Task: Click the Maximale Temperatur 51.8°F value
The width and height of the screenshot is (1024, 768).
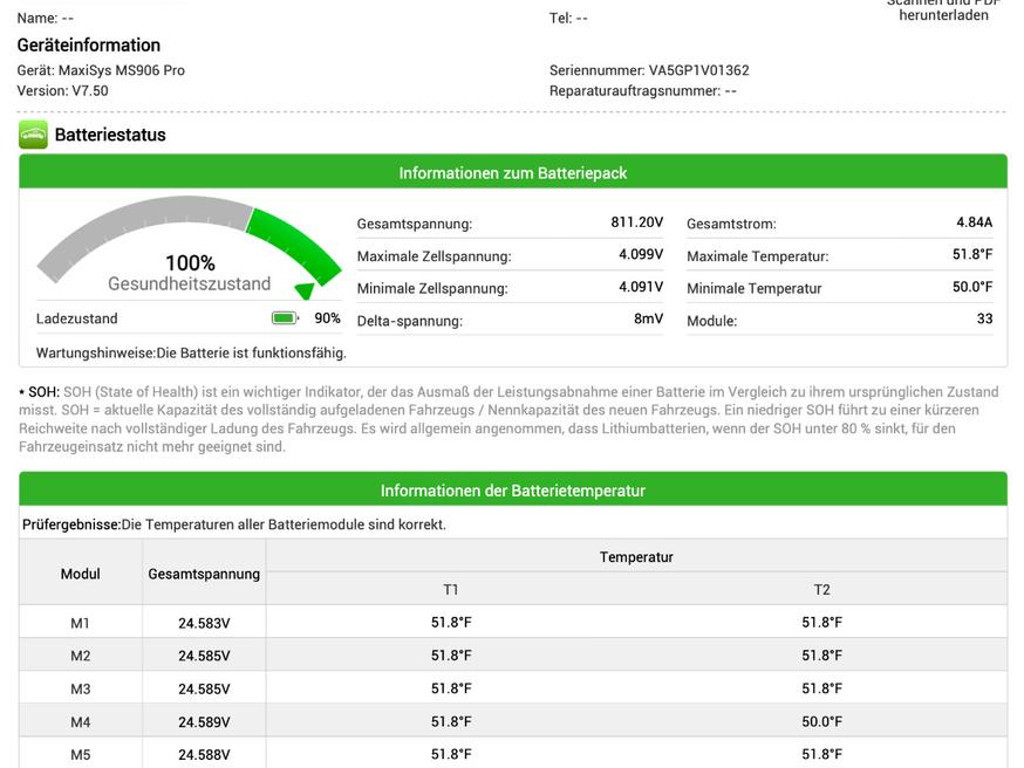Action: click(971, 255)
